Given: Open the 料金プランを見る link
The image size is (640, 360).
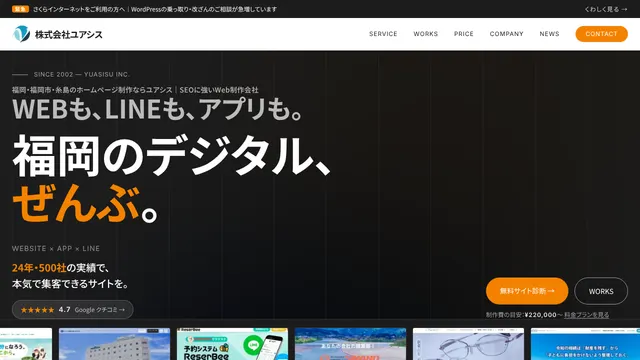Looking at the screenshot, I should click(x=587, y=315).
